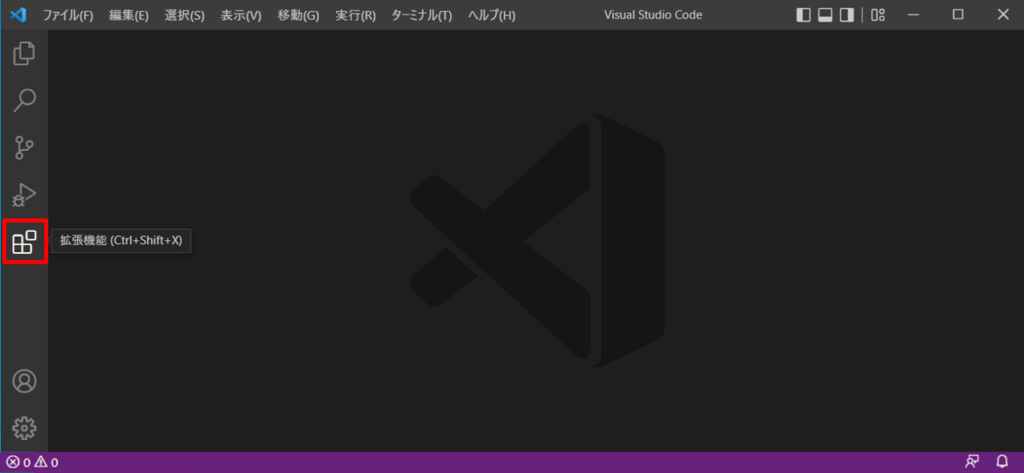1024x473 pixels.
Task: Toggle the primary side bar layout icon
Action: pyautogui.click(x=803, y=15)
